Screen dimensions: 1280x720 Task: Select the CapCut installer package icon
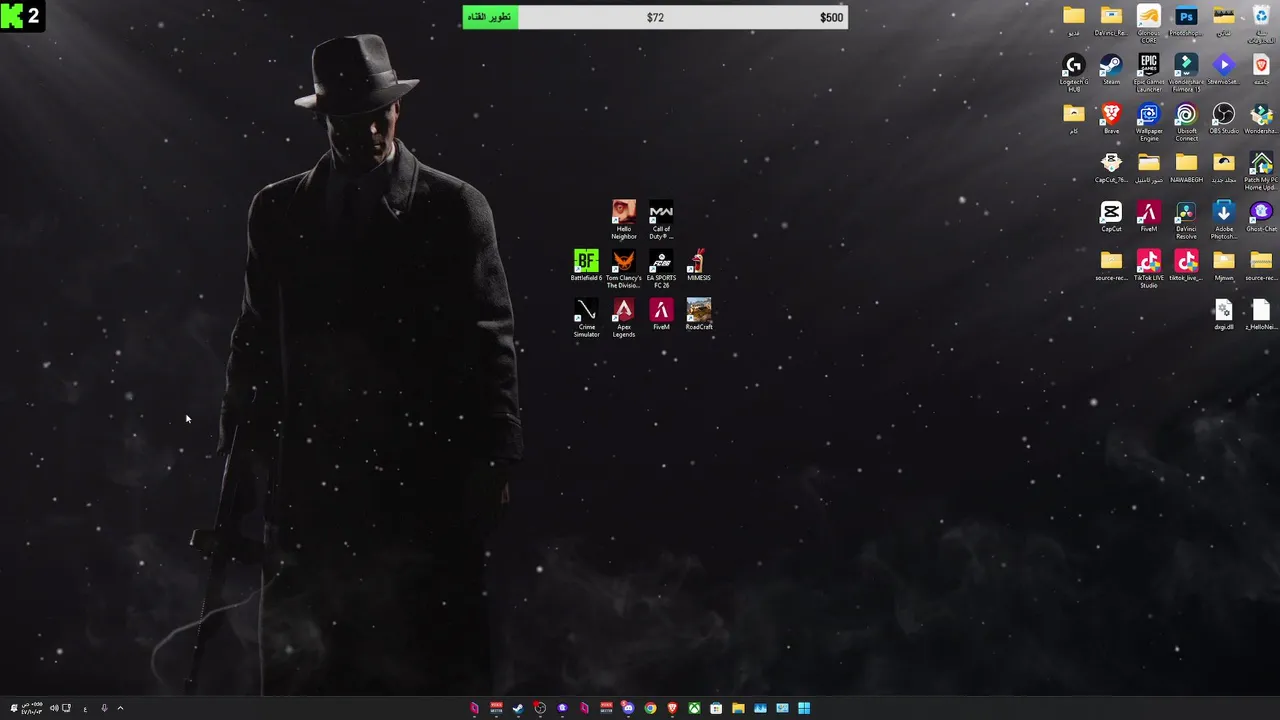click(1111, 168)
